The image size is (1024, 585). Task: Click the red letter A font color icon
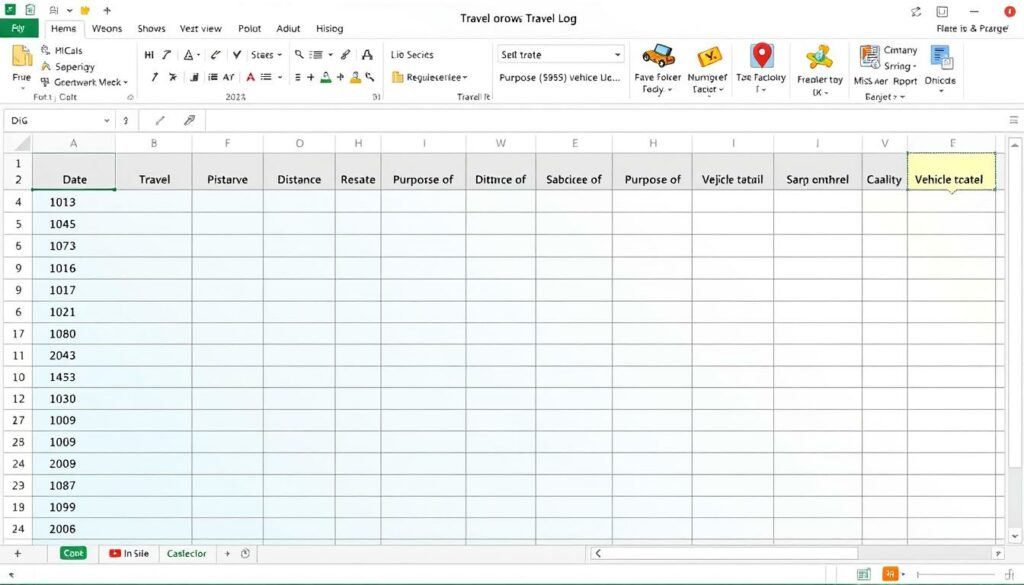250,77
